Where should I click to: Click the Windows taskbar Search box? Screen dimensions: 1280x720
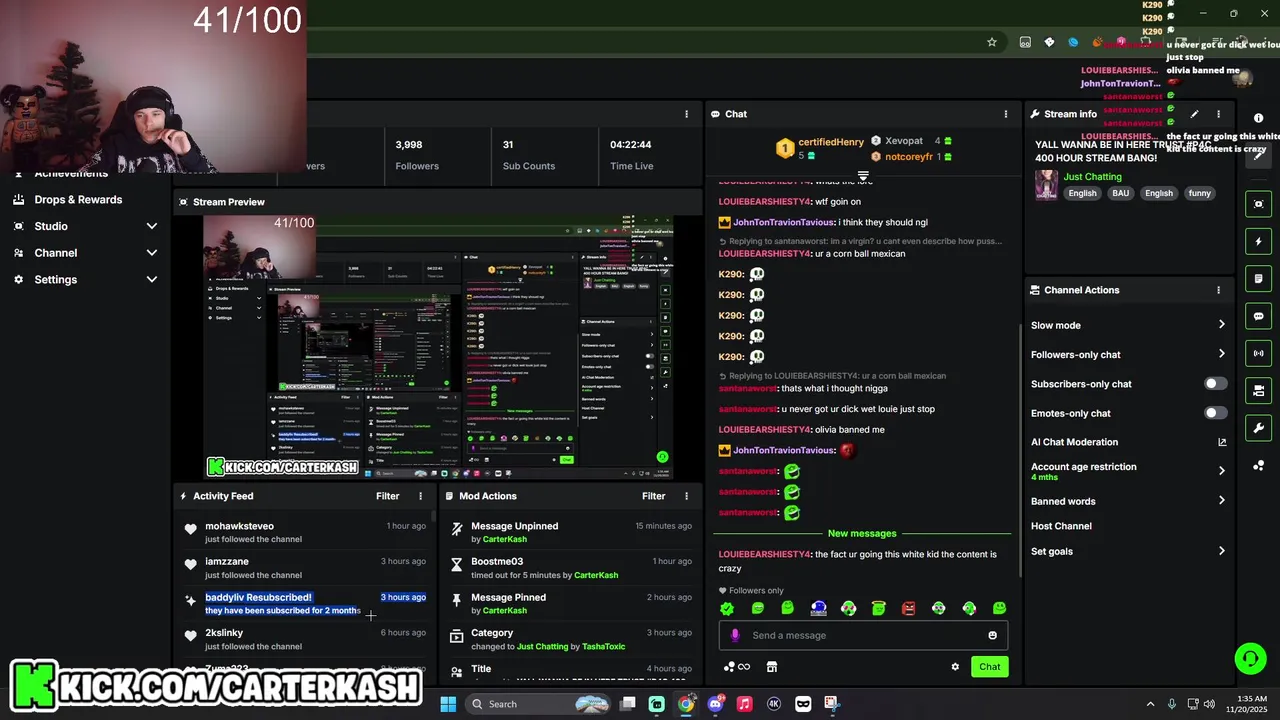pos(537,704)
